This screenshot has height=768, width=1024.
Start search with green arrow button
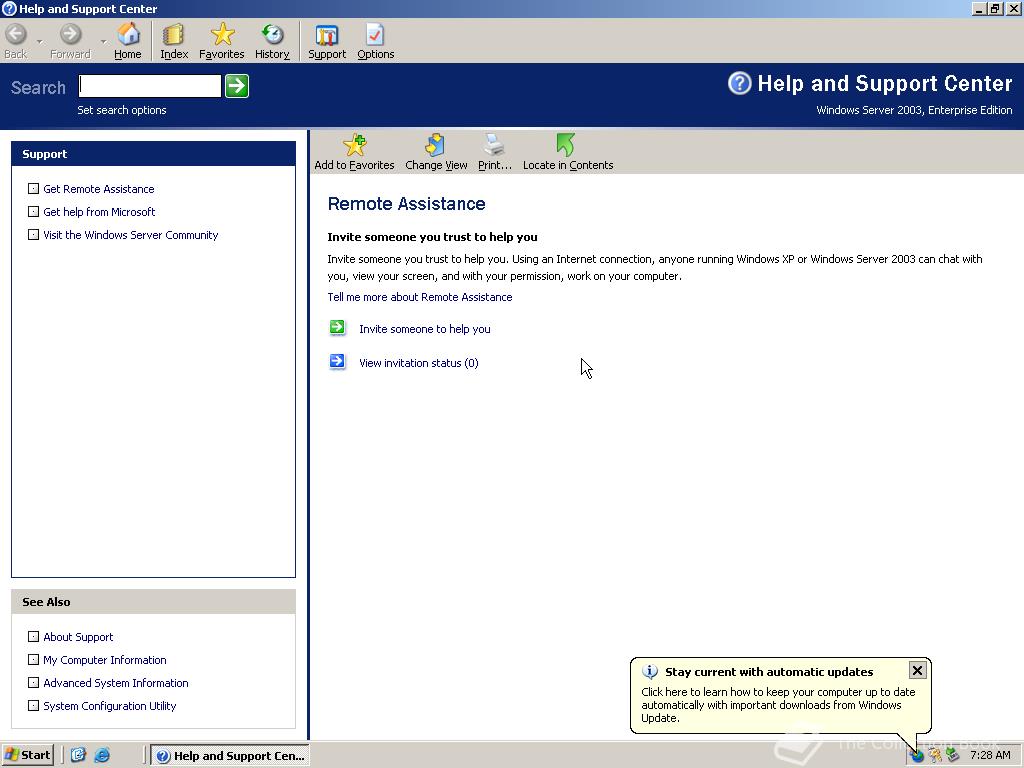[236, 86]
